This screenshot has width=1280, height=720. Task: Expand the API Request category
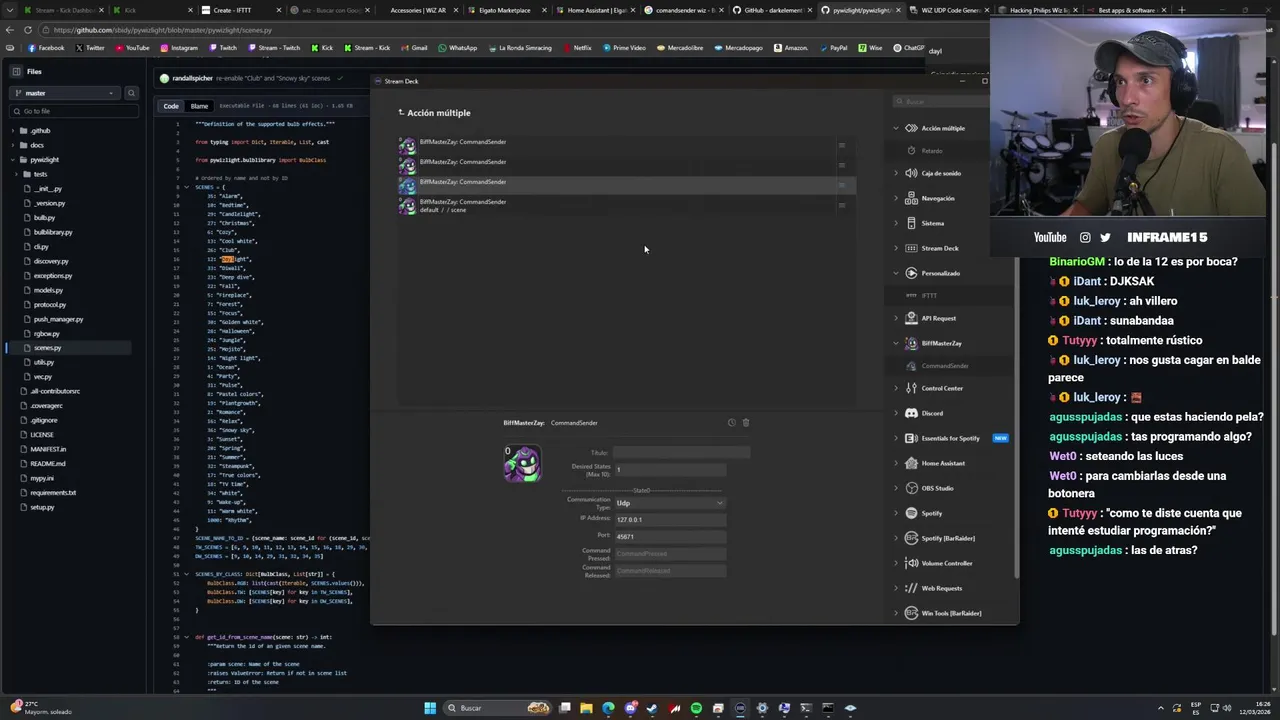[x=896, y=318]
